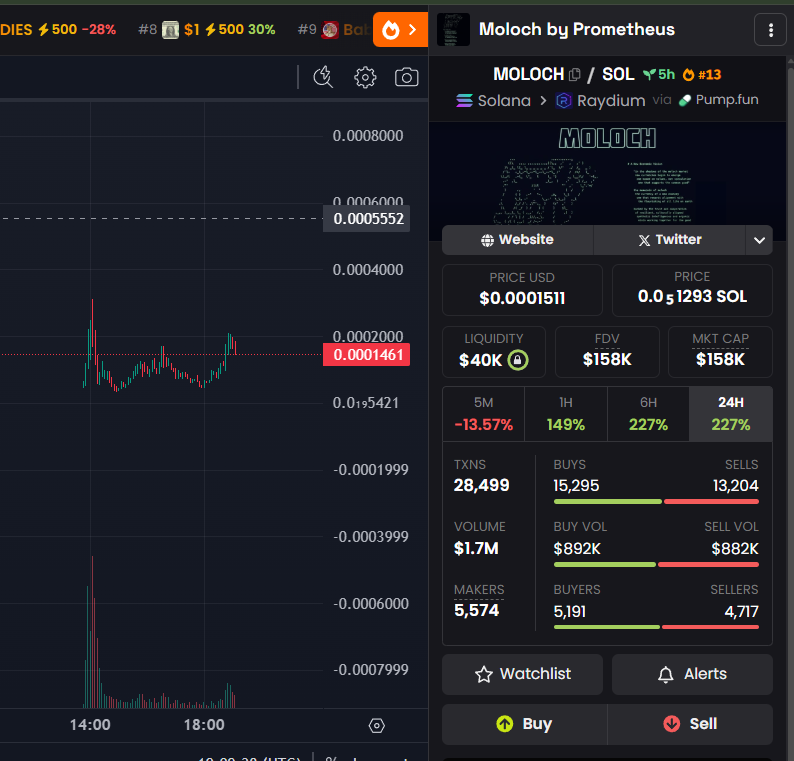
Task: Click the trending #9 token avatar
Action: point(330,30)
